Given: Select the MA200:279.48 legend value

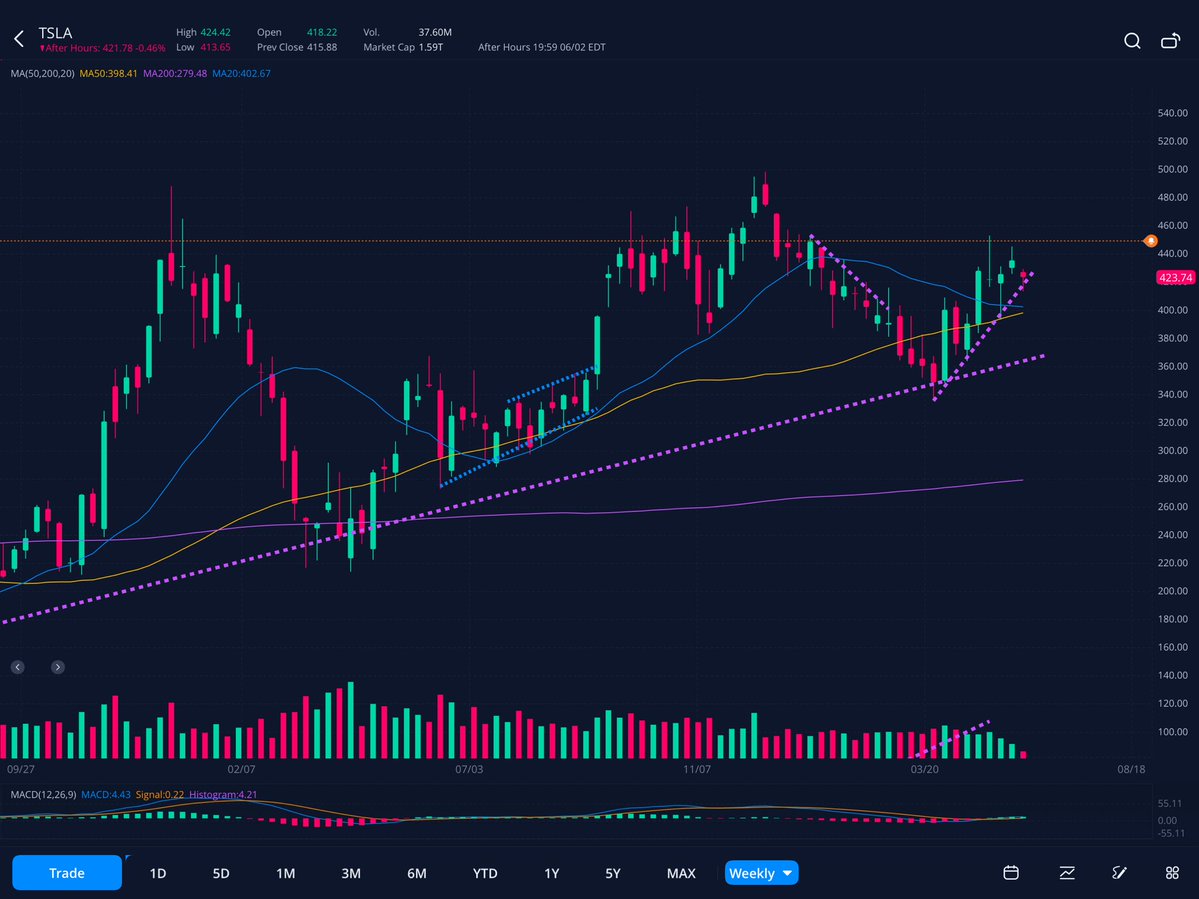Looking at the screenshot, I should tap(175, 73).
